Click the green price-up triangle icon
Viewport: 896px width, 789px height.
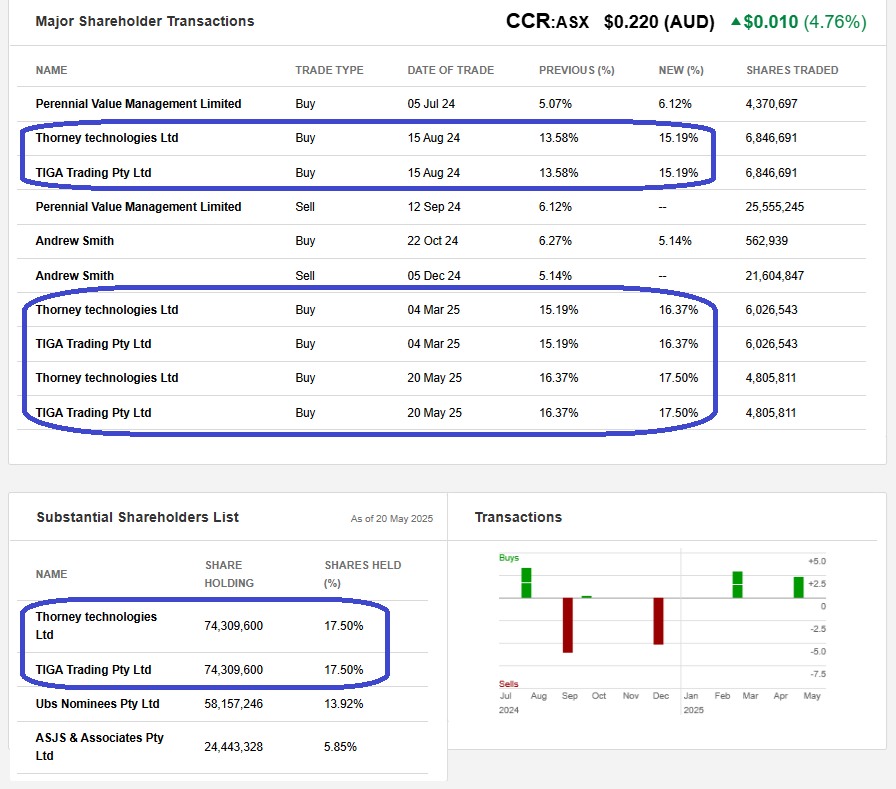(x=734, y=22)
